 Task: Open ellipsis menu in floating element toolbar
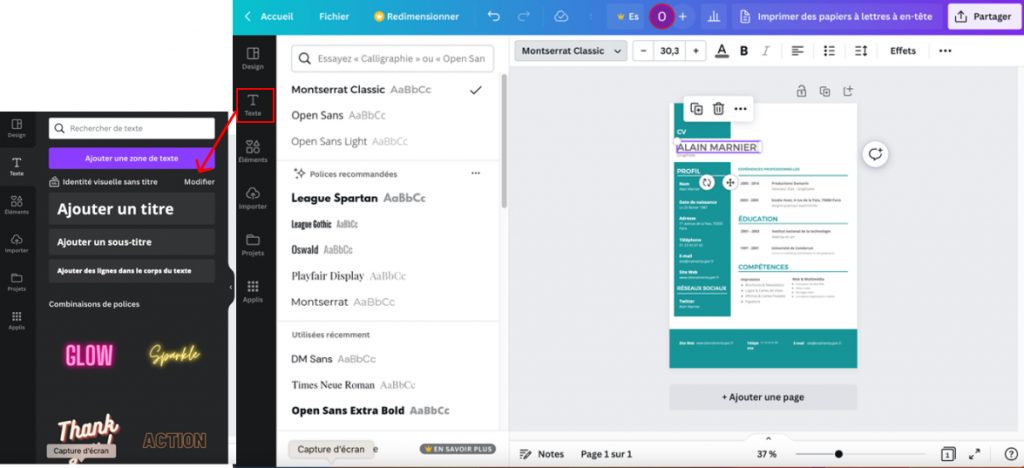740,109
